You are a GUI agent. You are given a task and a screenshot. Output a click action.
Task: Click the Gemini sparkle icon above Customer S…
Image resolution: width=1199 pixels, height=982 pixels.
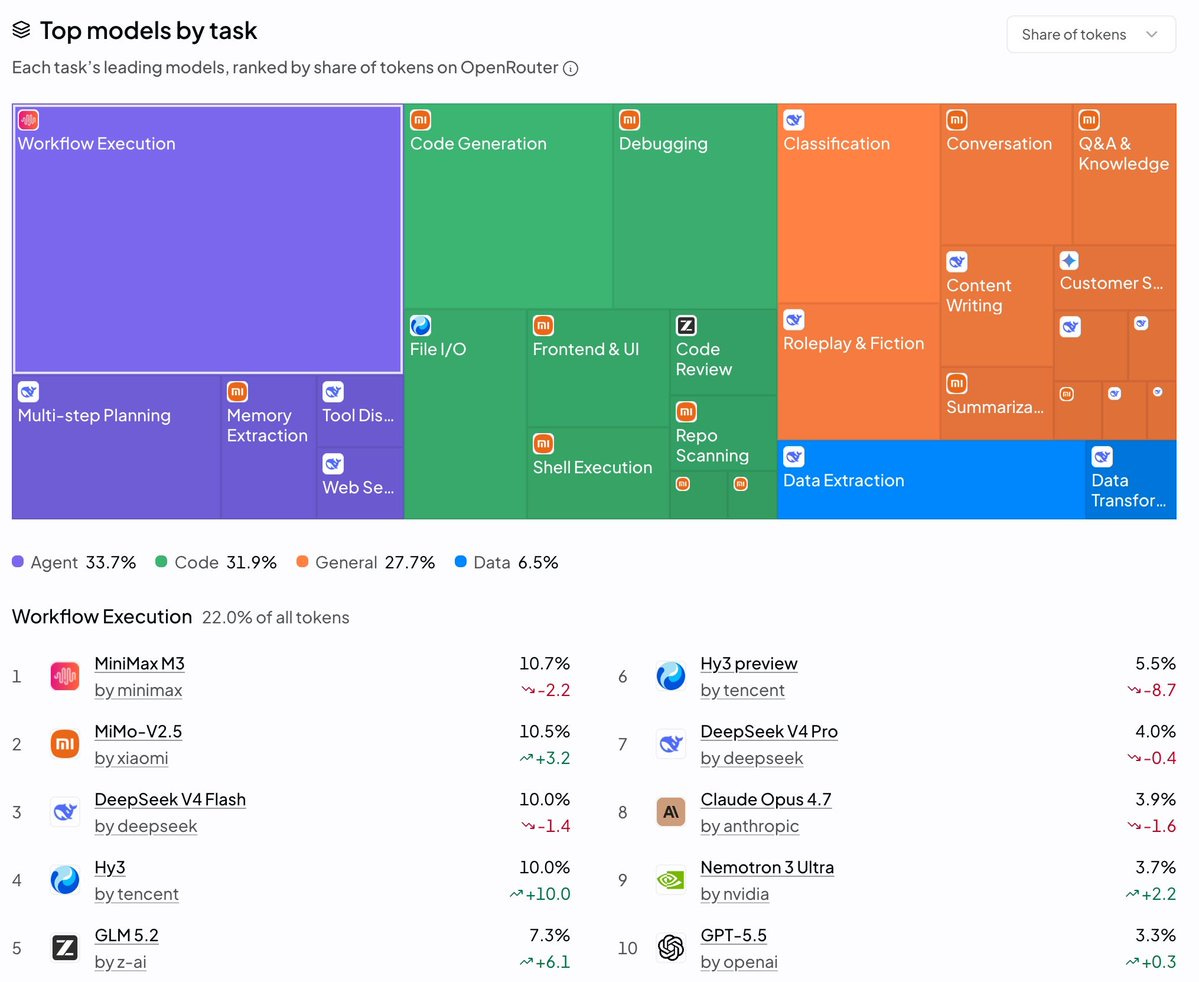pos(1069,260)
